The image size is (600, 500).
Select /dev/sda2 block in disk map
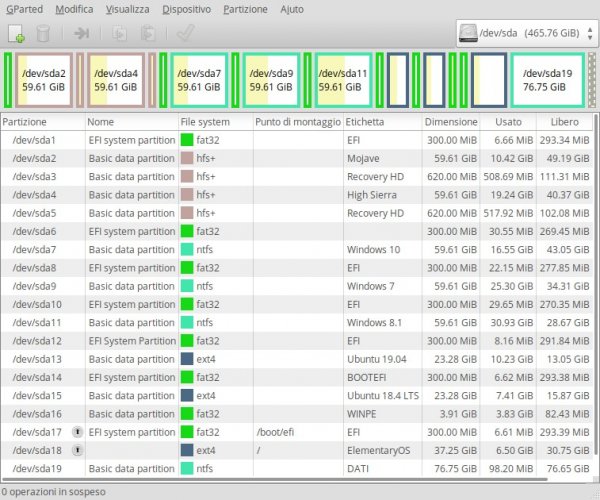click(44, 80)
